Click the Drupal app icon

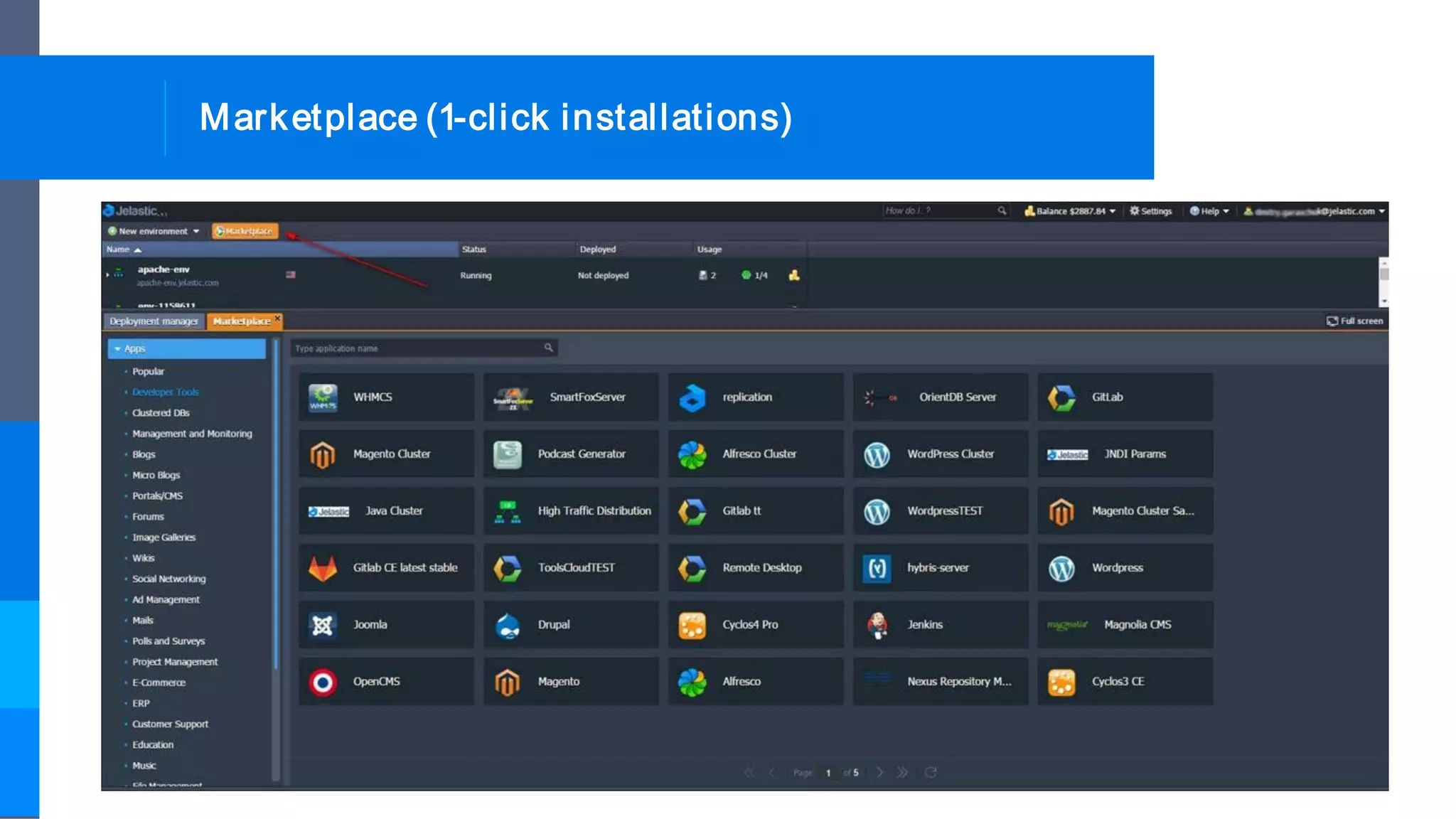pos(507,625)
